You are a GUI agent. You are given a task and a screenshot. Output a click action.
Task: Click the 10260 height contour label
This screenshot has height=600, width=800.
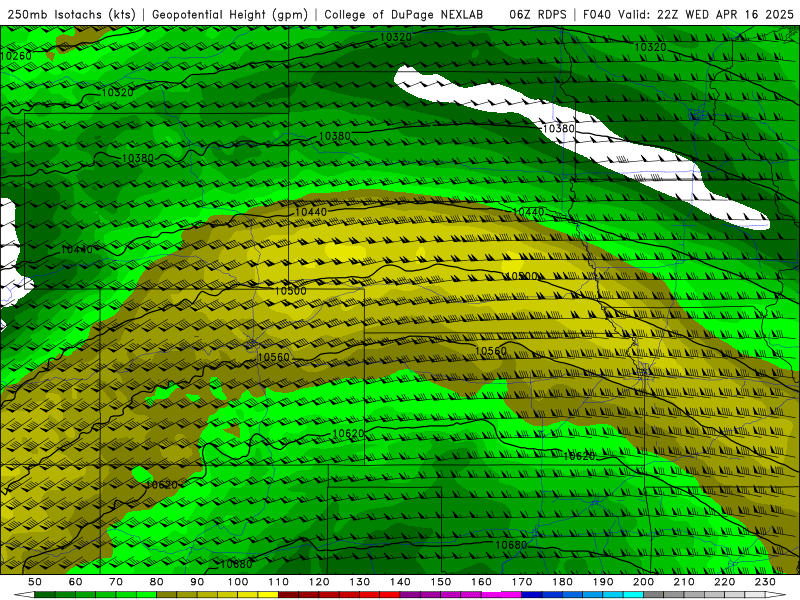(16, 56)
